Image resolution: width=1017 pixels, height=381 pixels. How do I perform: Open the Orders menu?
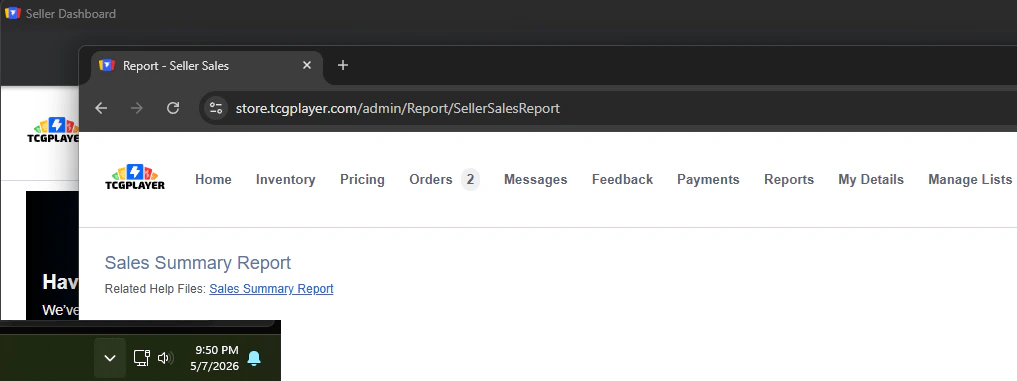(x=431, y=180)
